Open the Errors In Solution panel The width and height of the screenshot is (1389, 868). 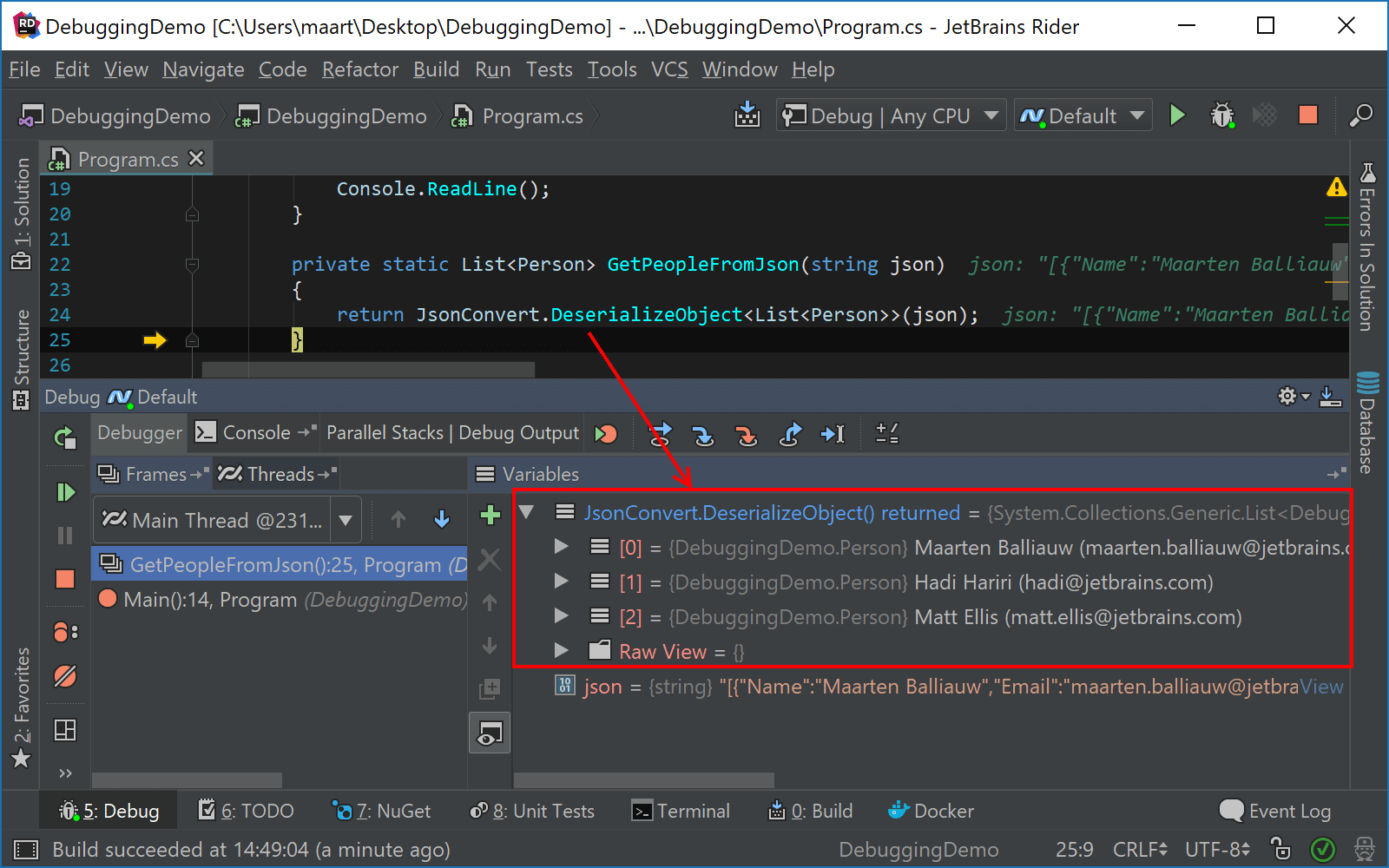(x=1367, y=247)
